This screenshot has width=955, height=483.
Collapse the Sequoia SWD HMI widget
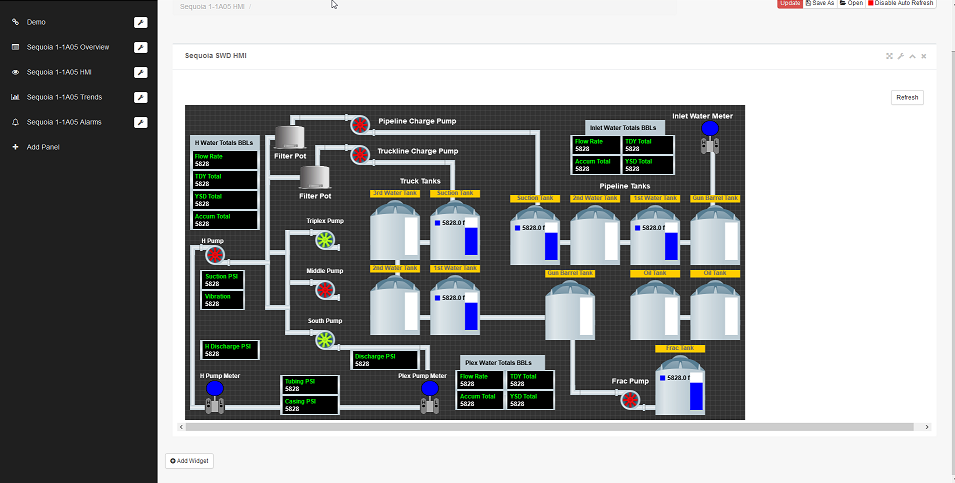pos(912,56)
